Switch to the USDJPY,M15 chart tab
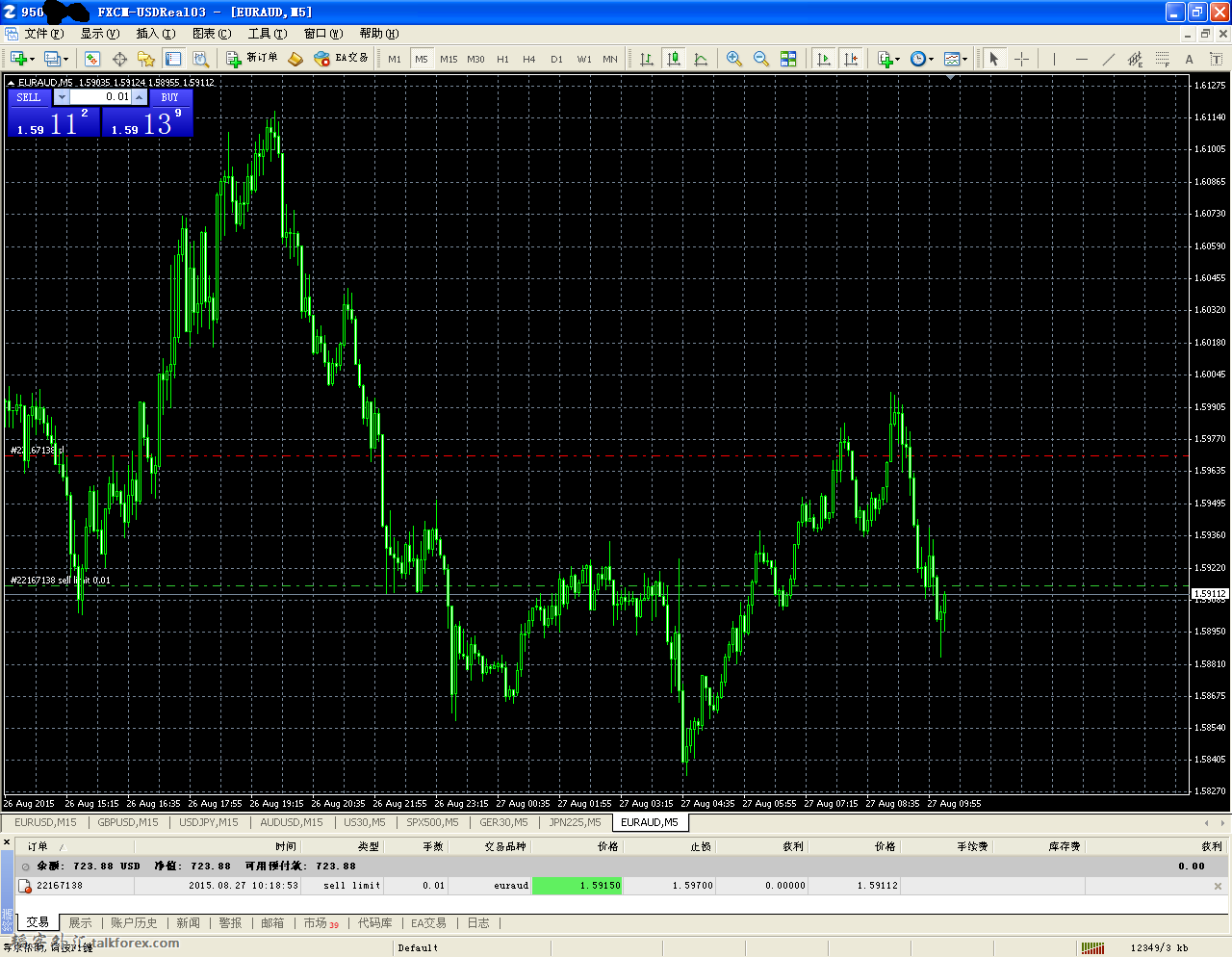 click(x=209, y=822)
